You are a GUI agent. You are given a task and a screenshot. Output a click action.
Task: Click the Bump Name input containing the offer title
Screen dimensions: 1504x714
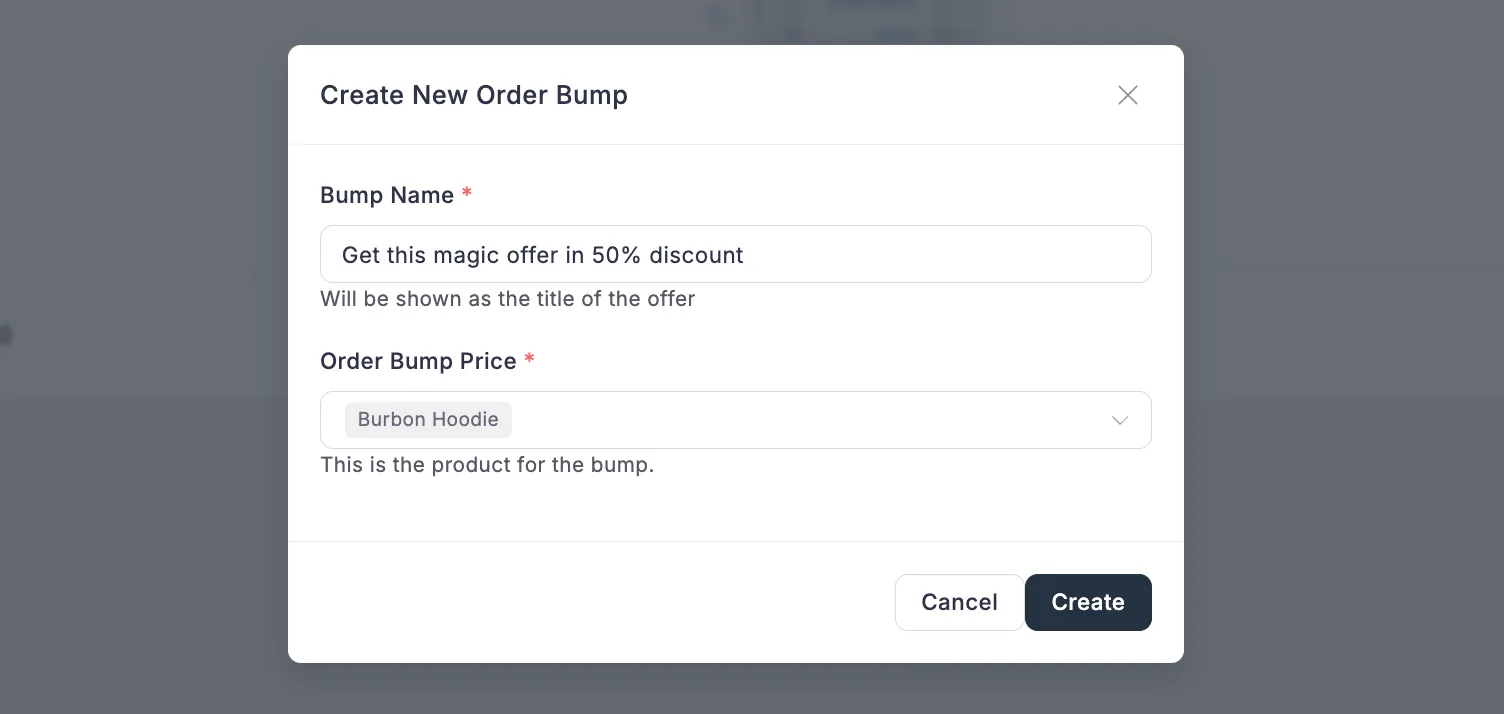click(x=736, y=254)
